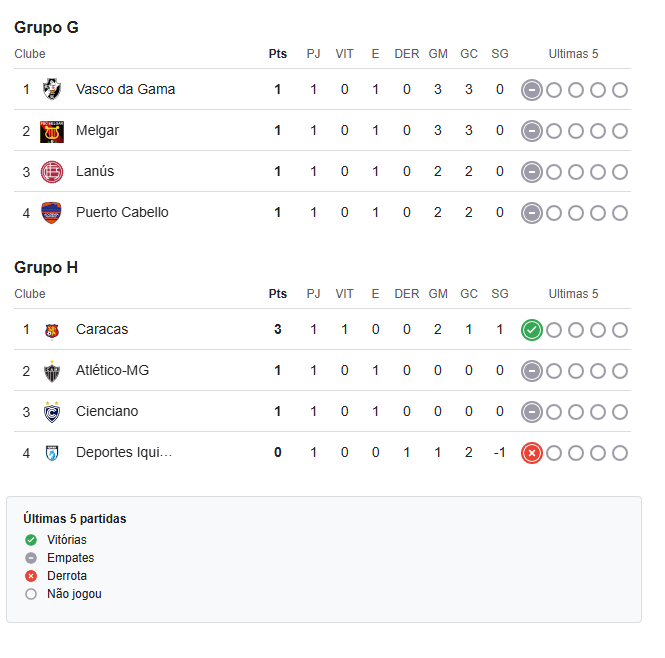Viewport: 665px width, 658px height.
Task: Open the Caracas team name link
Action: click(102, 329)
